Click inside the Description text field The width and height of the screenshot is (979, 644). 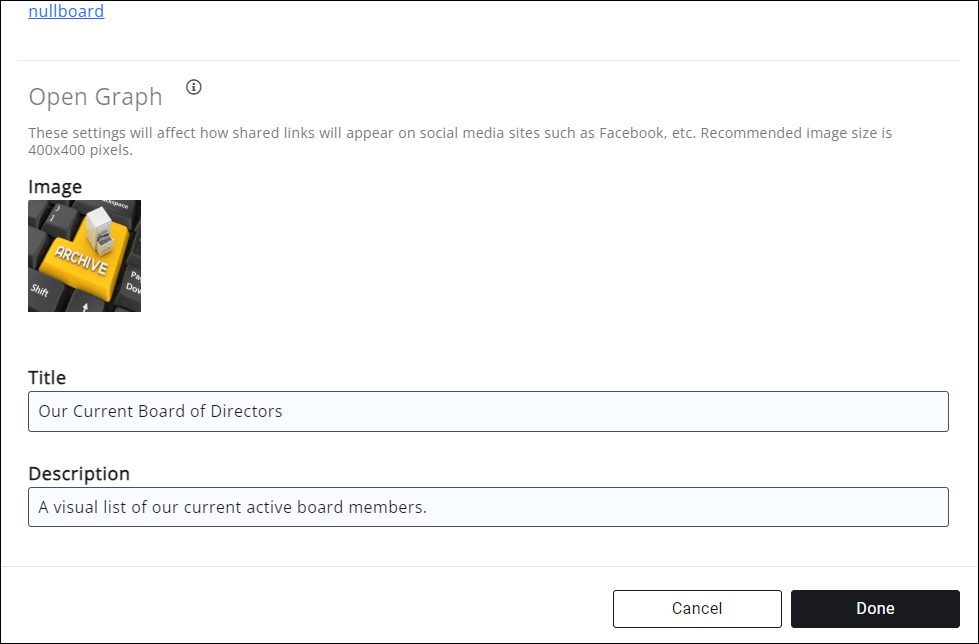[x=488, y=507]
